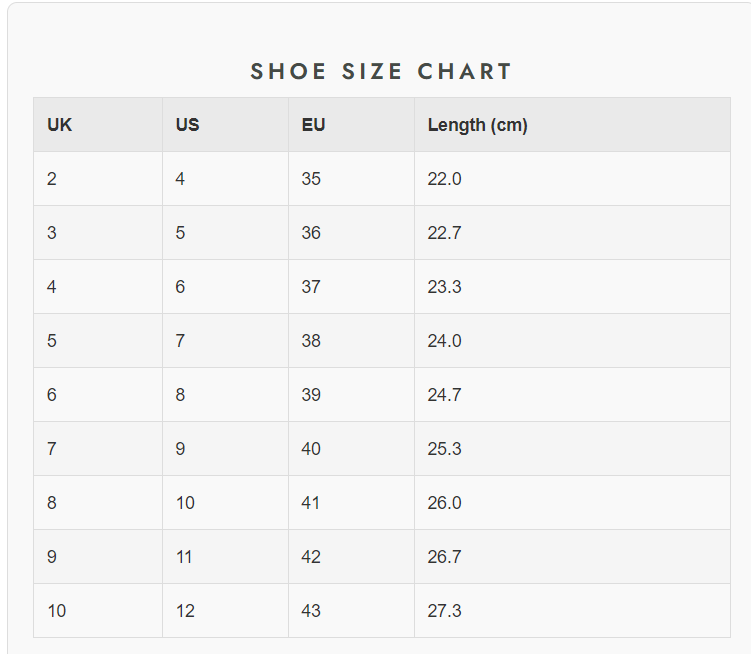Select EU size 35 cell
The image size is (751, 654).
tap(311, 179)
